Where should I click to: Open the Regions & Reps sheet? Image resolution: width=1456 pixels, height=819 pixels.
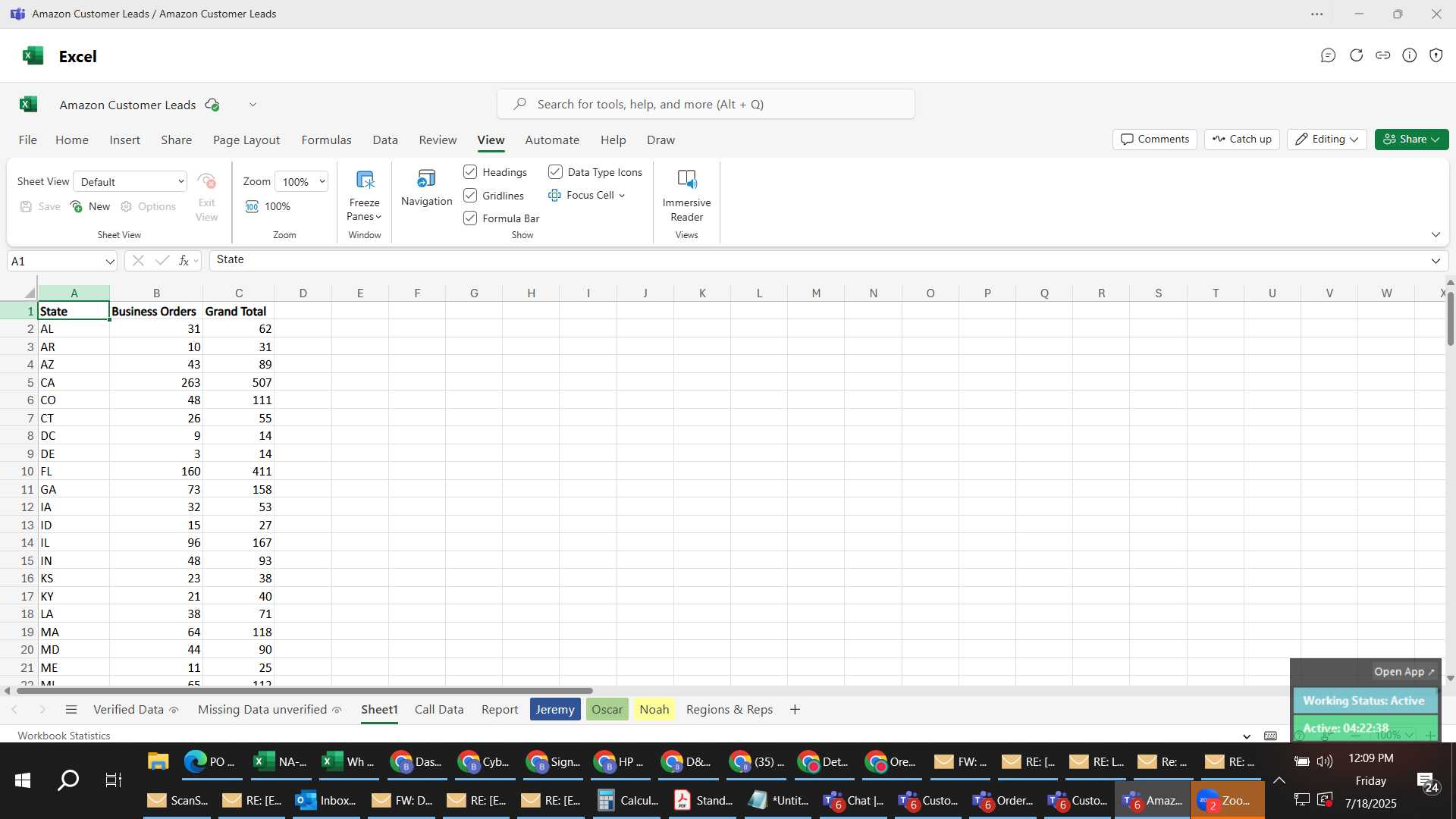(729, 710)
